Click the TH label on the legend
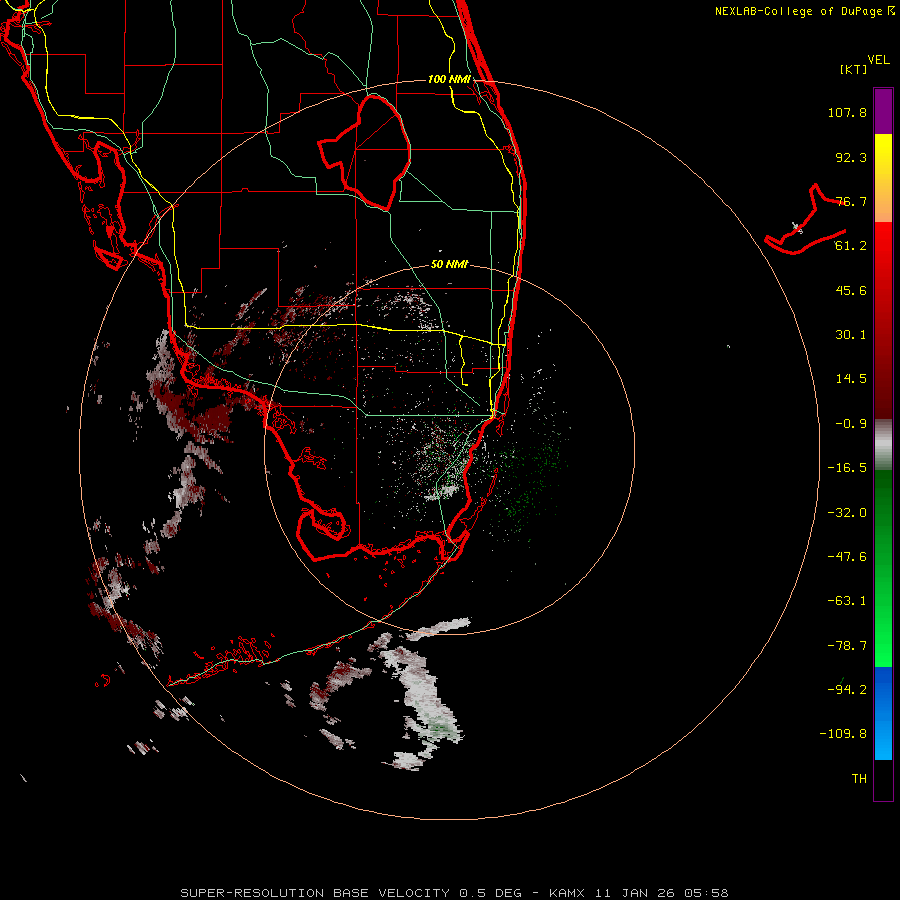This screenshot has width=900, height=900. tap(859, 779)
